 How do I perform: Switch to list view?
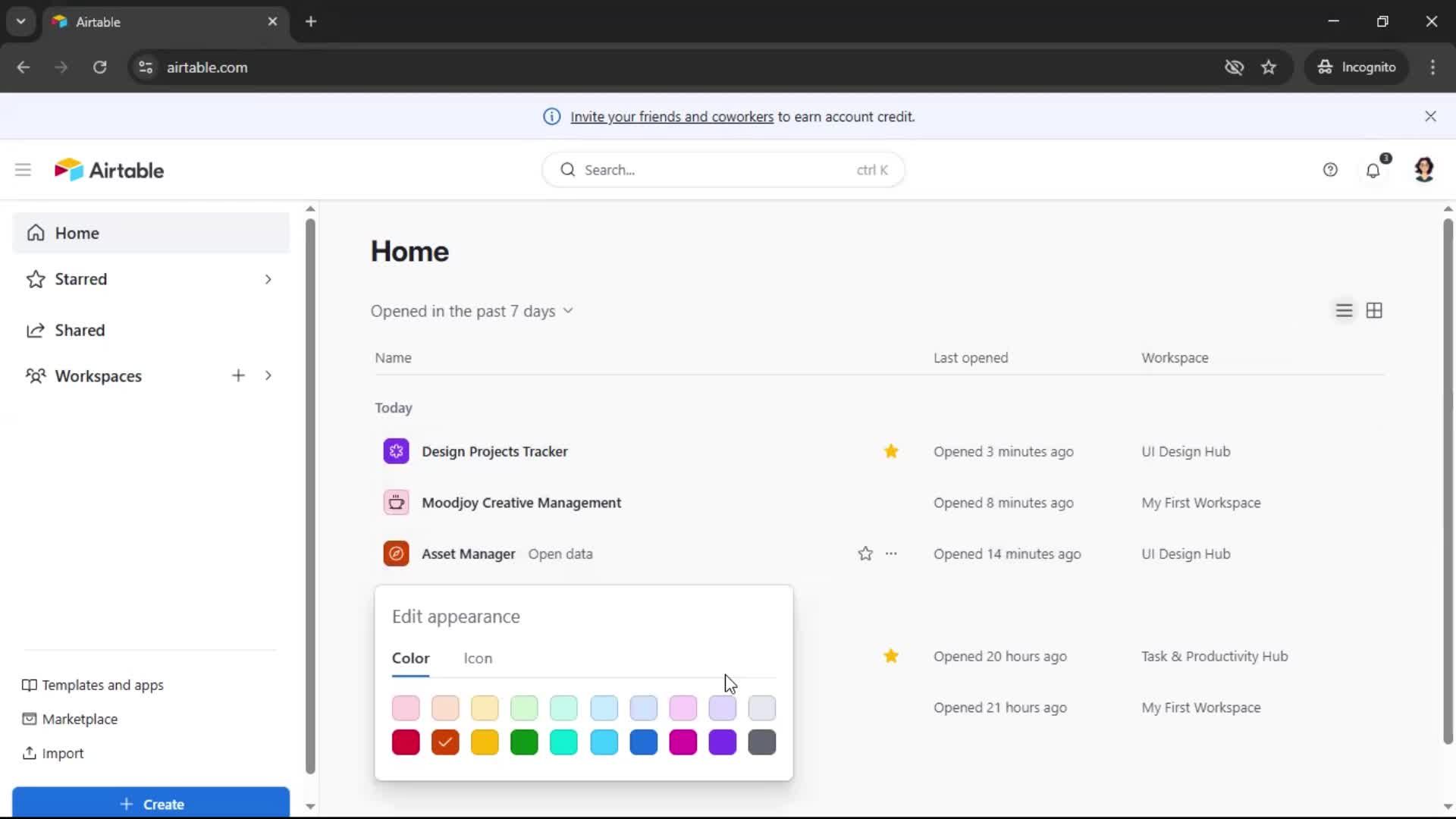pos(1344,311)
